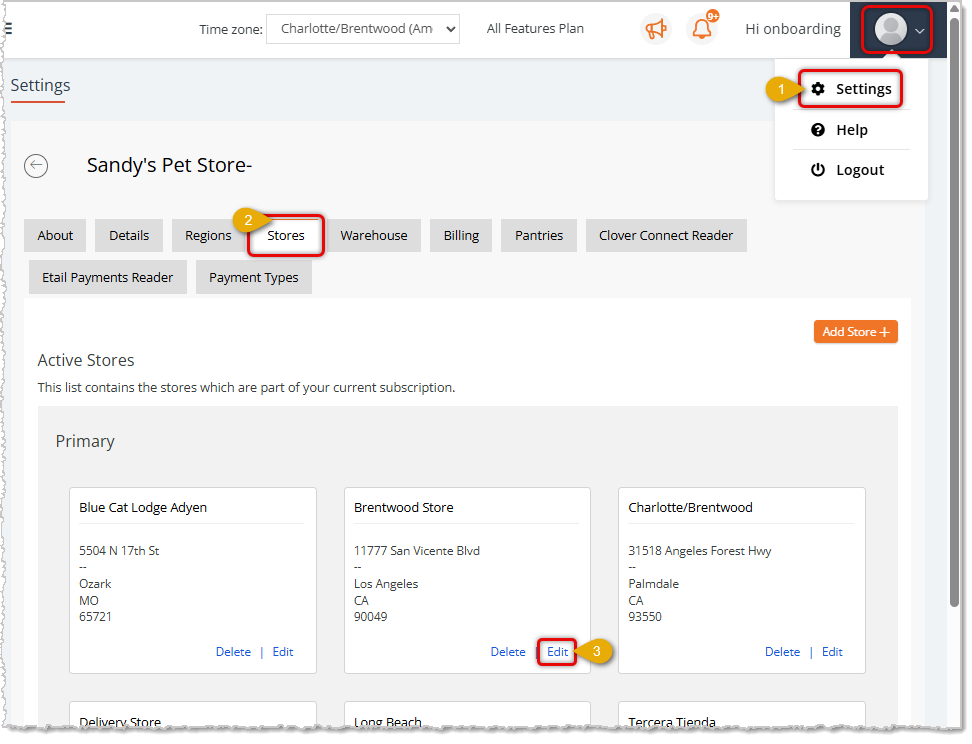This screenshot has height=744, width=972.
Task: Click the gear icon beside Settings
Action: tap(818, 89)
